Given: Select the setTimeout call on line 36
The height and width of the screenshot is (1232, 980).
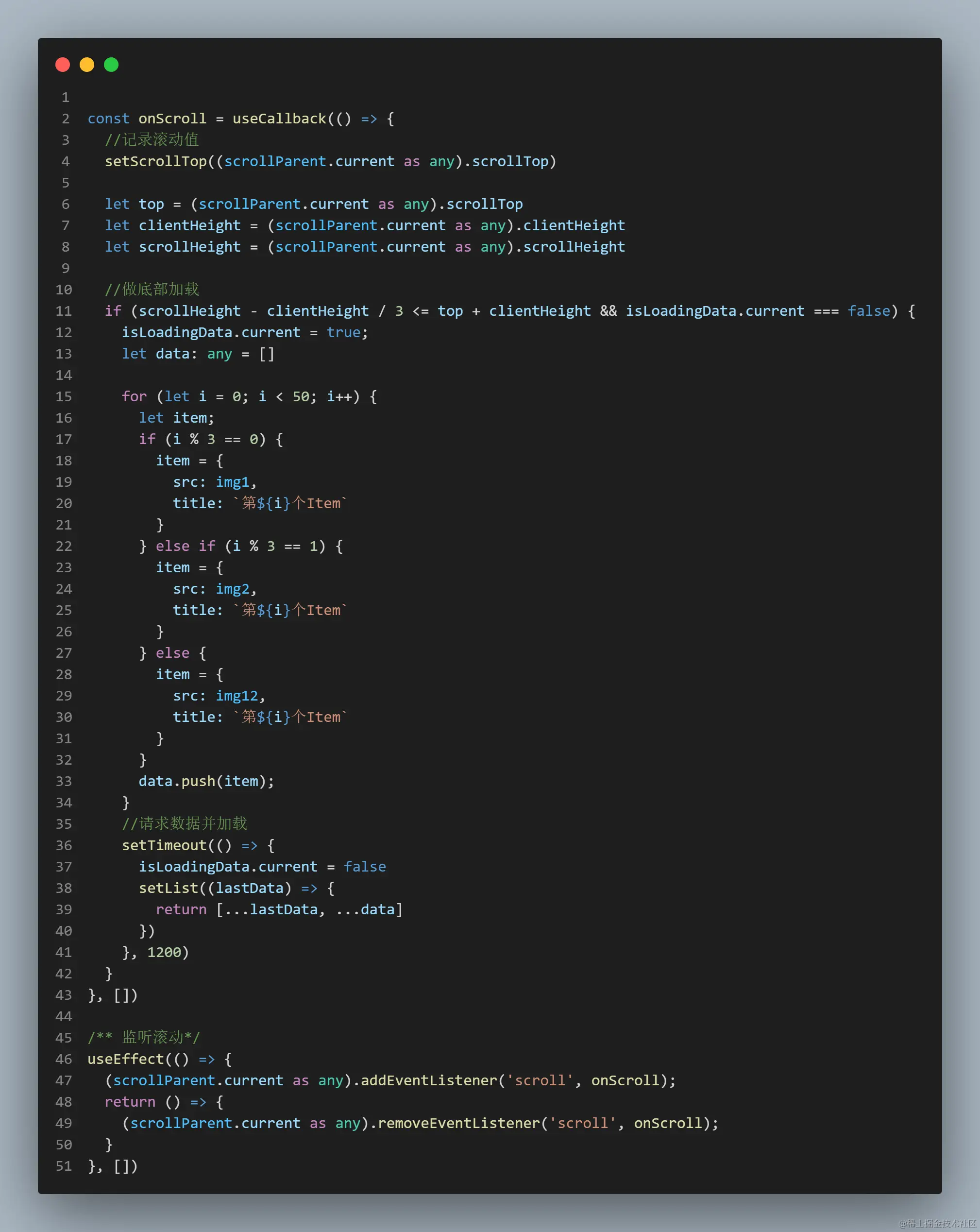Looking at the screenshot, I should pos(165,845).
